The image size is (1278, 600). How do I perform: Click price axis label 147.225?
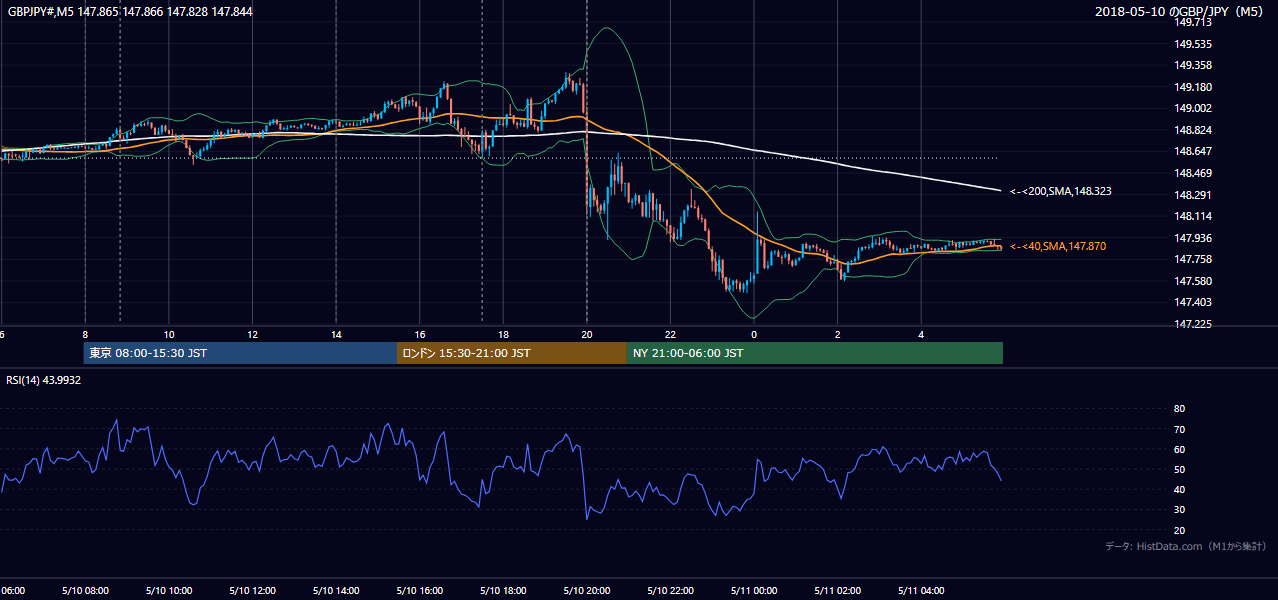click(1192, 324)
